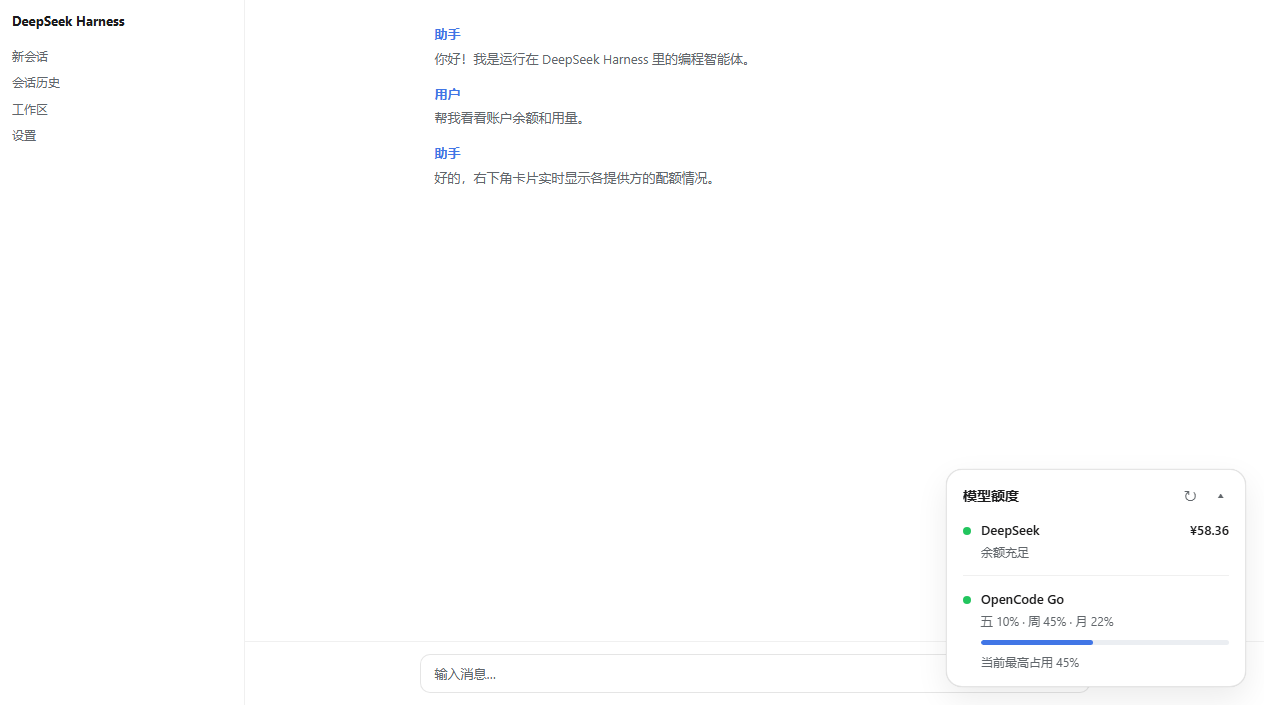Select the DeepSeek provider name
The image size is (1264, 705).
pos(1010,531)
